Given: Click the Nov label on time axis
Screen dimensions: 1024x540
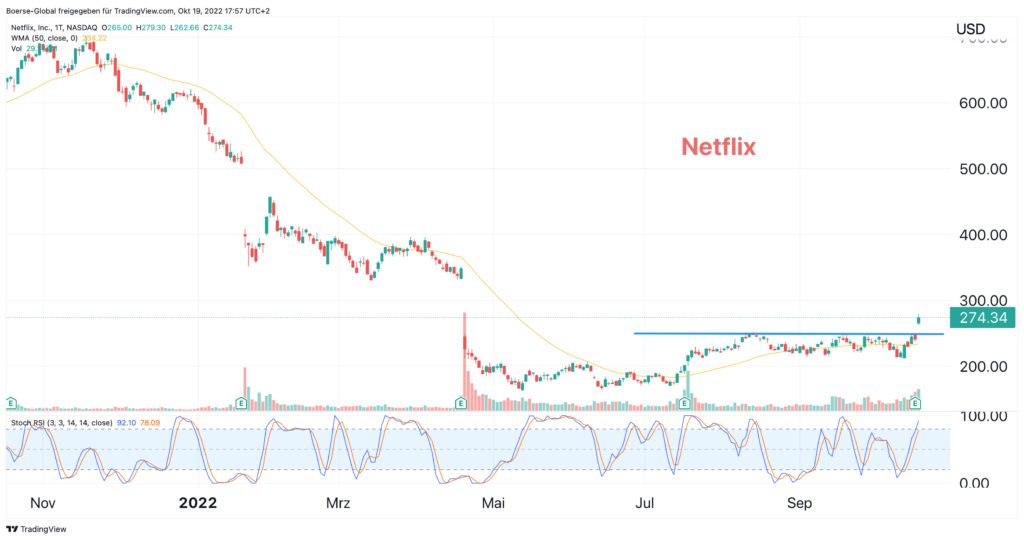Looking at the screenshot, I should [43, 503].
